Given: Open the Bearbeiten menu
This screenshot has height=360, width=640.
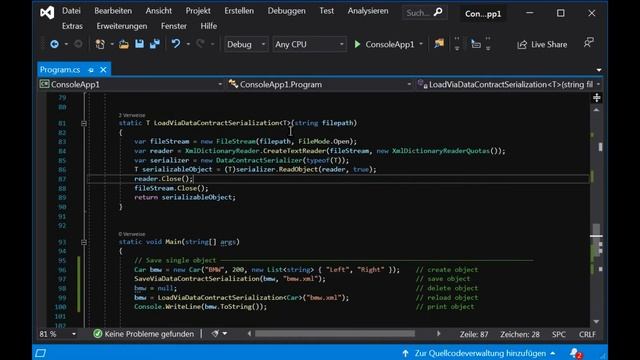Looking at the screenshot, I should click(113, 11).
